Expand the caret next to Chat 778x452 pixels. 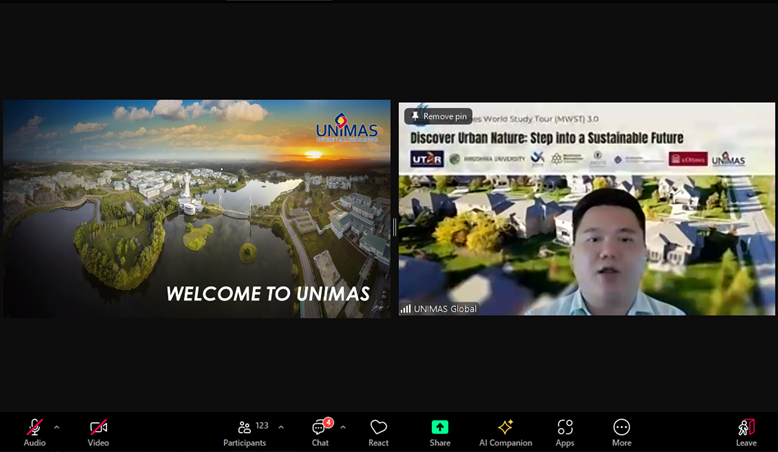coord(343,427)
